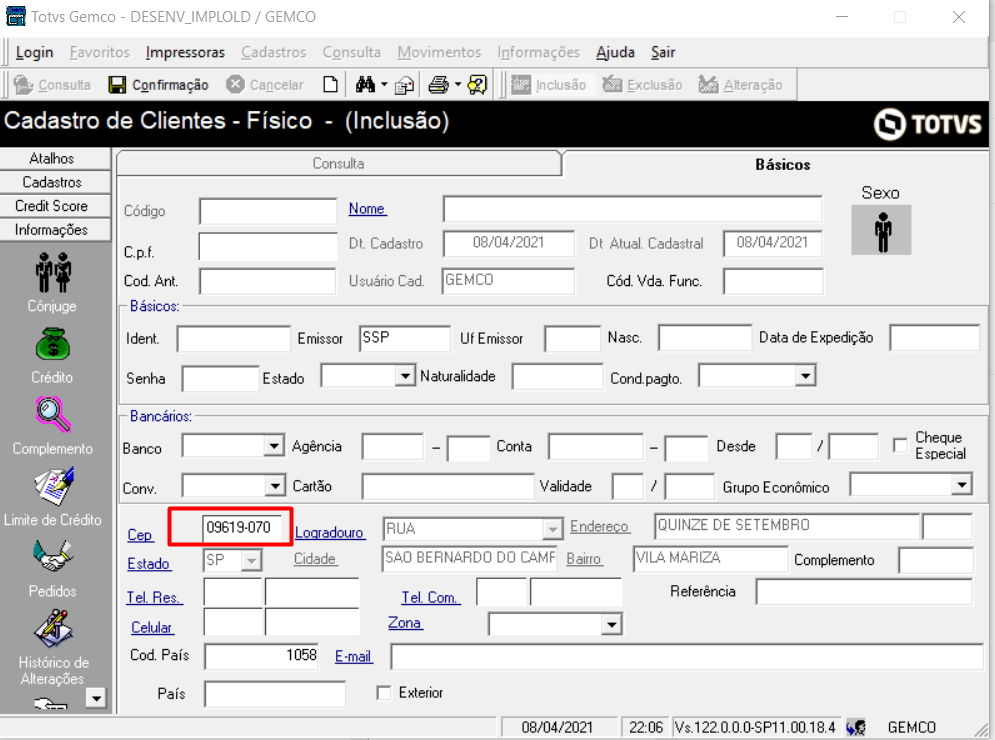
Task: Click the E-mail input field
Action: click(x=687, y=657)
